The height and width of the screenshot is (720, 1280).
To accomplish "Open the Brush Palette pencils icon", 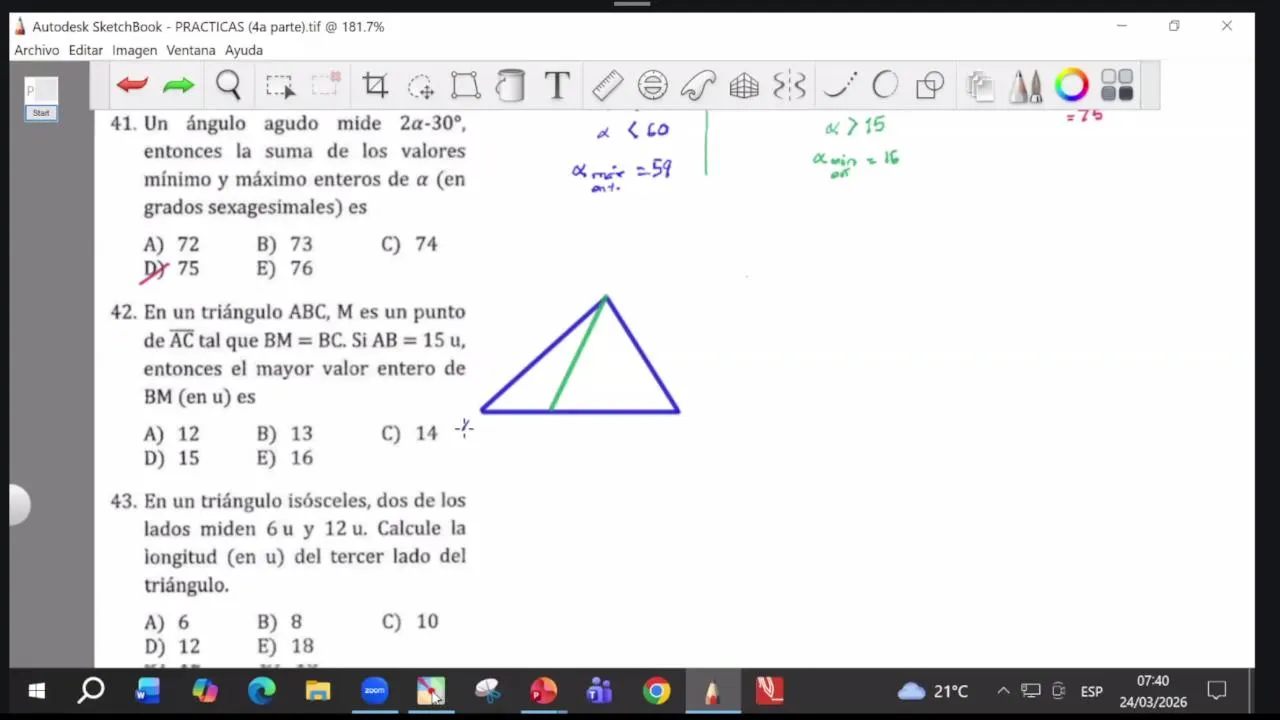I will click(x=1025, y=86).
